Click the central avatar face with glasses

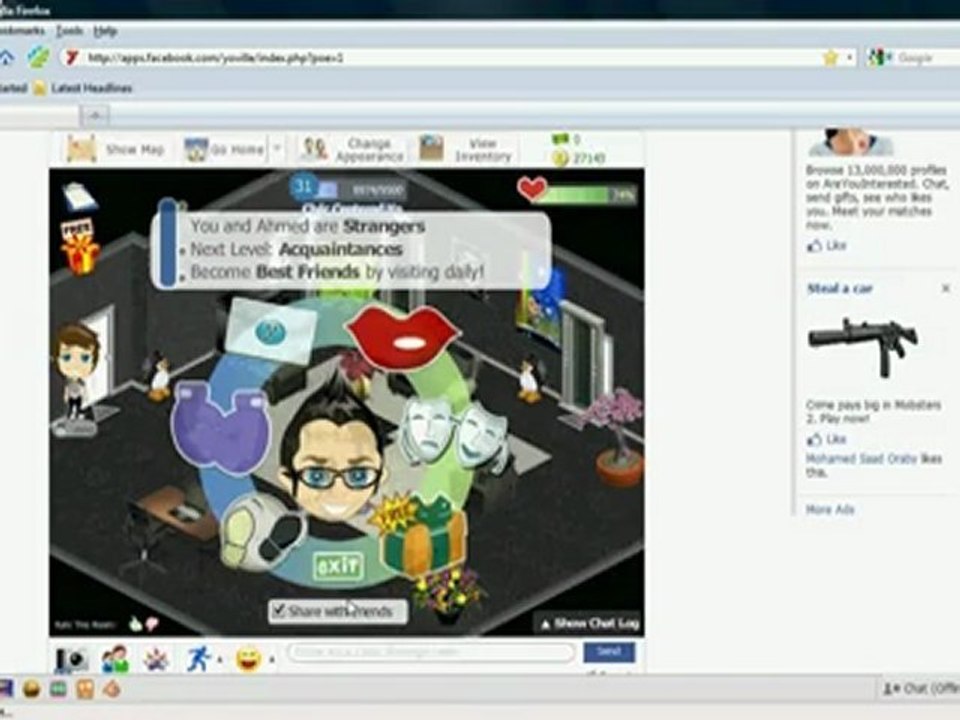tap(334, 457)
